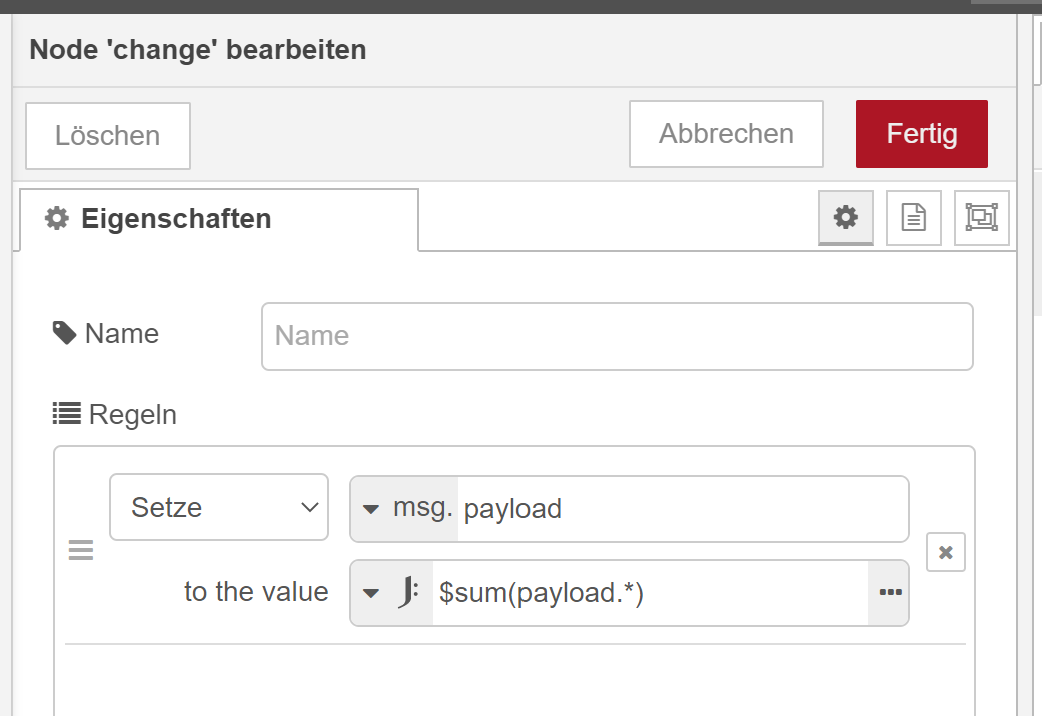Confirm changes with the Fertig button

(x=921, y=134)
